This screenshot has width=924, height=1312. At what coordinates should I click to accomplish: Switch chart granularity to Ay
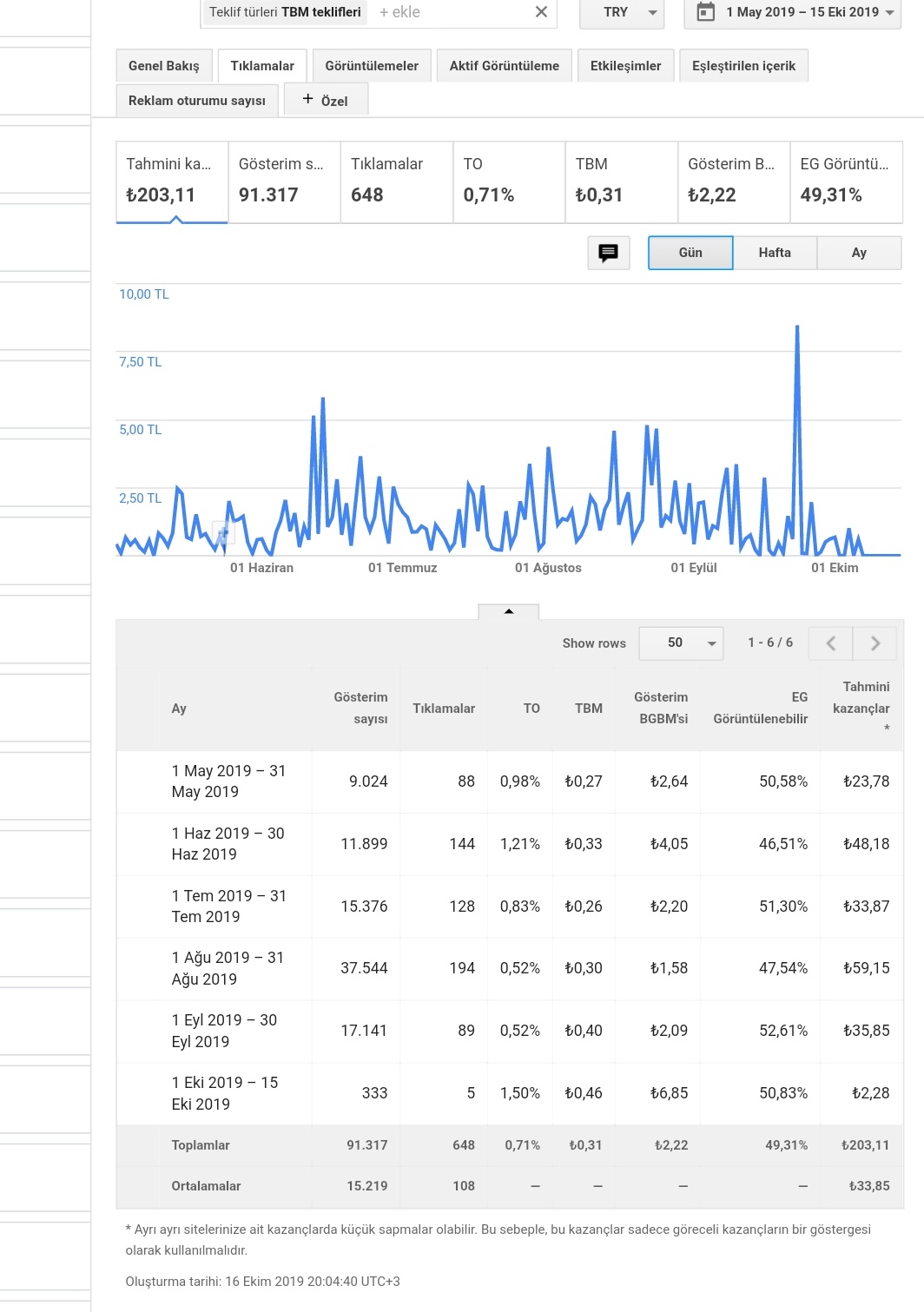click(859, 253)
